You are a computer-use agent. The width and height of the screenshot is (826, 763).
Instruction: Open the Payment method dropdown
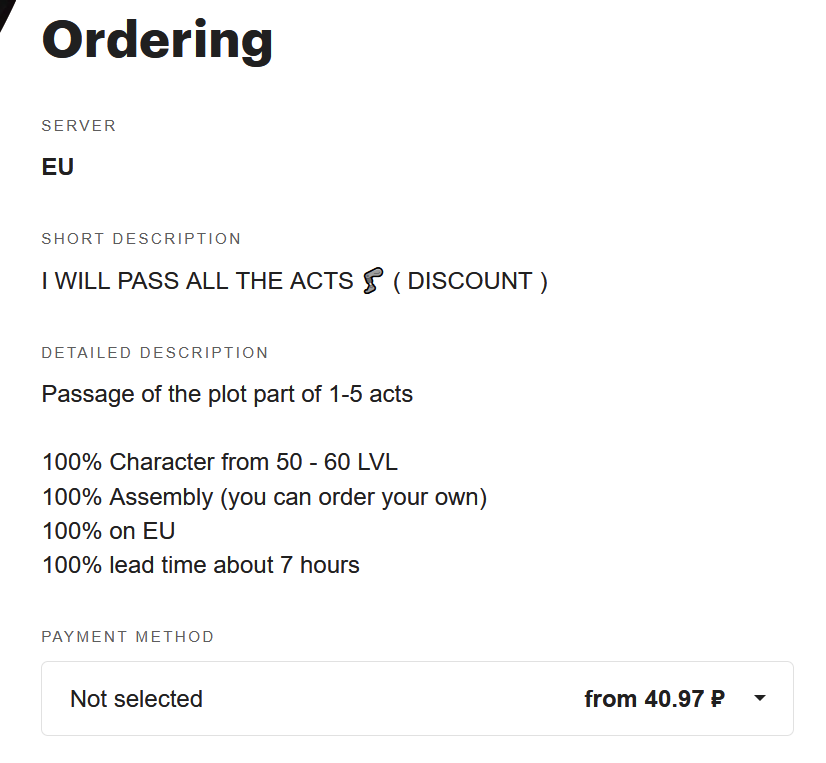click(416, 698)
